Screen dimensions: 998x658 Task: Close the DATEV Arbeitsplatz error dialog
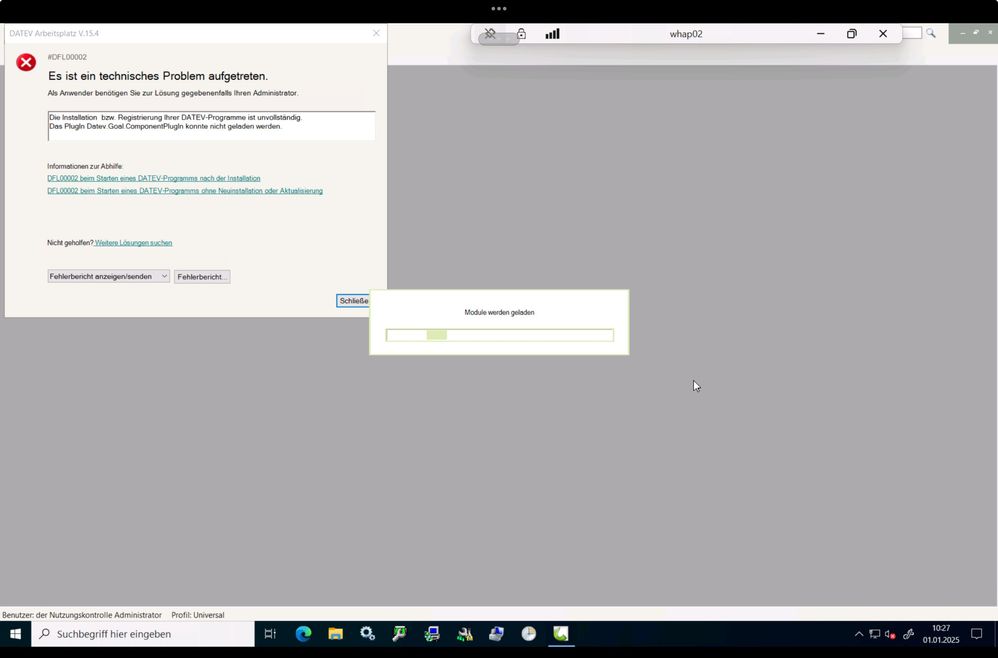376,33
